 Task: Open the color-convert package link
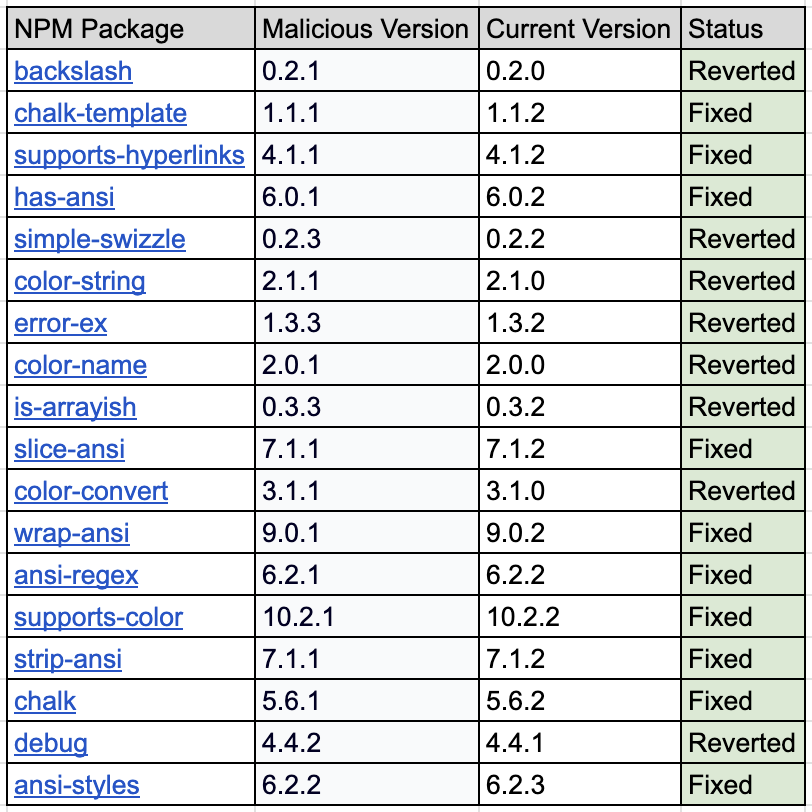(91, 491)
